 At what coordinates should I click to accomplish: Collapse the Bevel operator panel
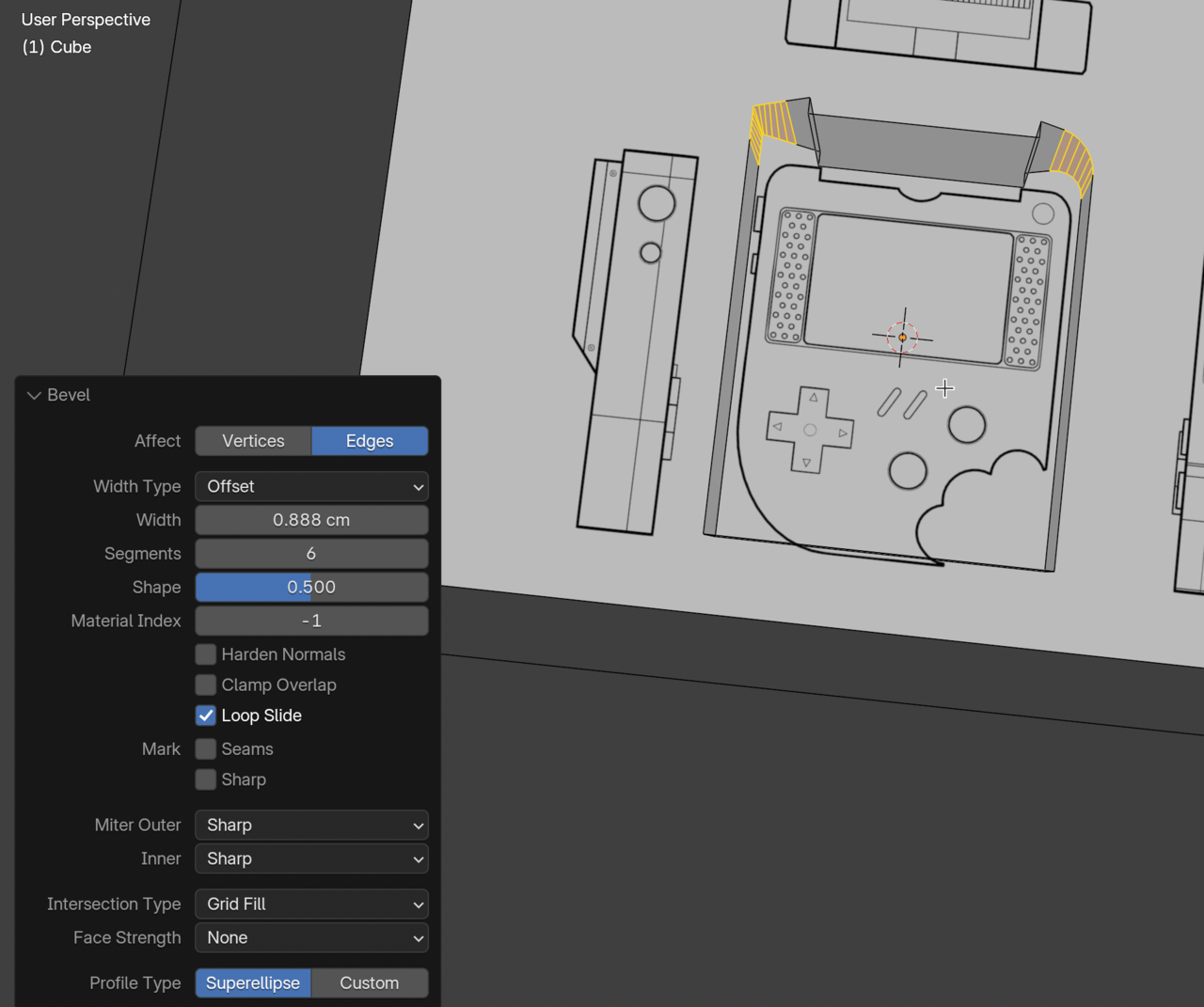tap(35, 396)
